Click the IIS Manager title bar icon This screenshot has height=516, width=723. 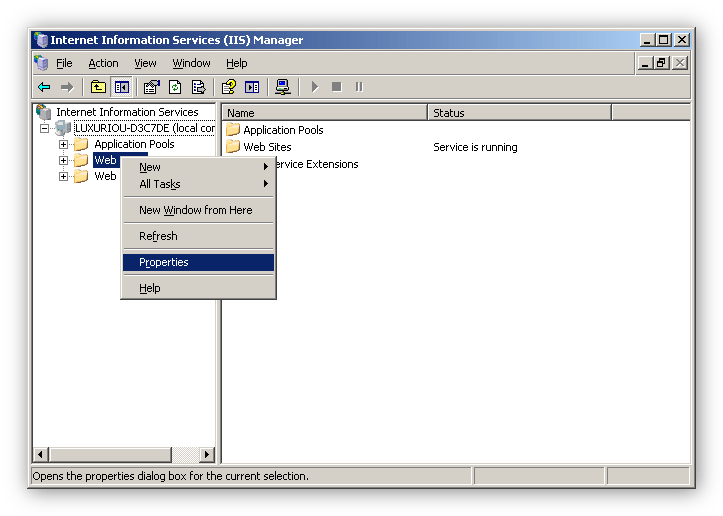41,40
